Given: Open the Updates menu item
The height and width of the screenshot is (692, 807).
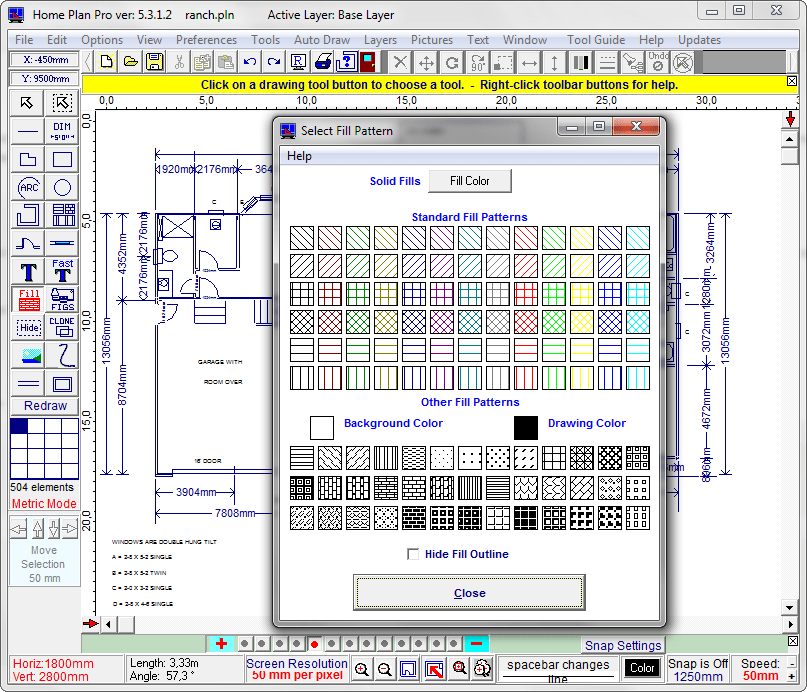Looking at the screenshot, I should tap(699, 40).
